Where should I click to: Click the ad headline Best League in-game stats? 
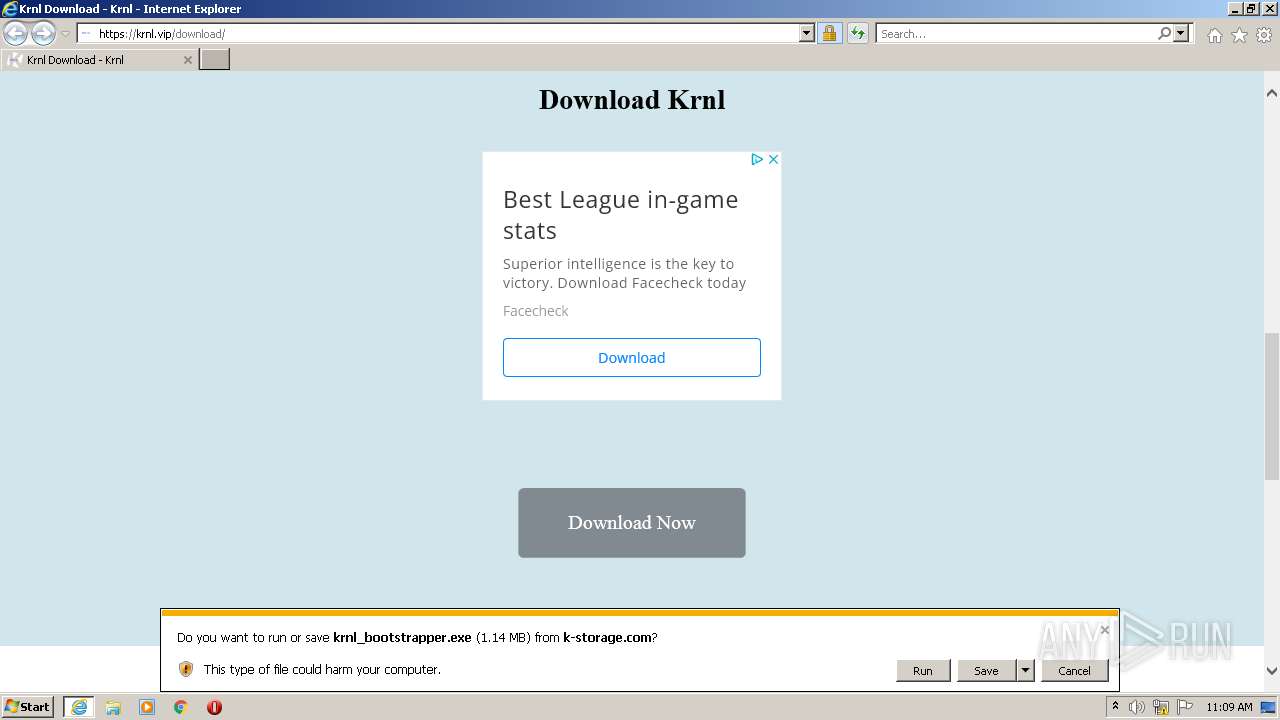[620, 215]
